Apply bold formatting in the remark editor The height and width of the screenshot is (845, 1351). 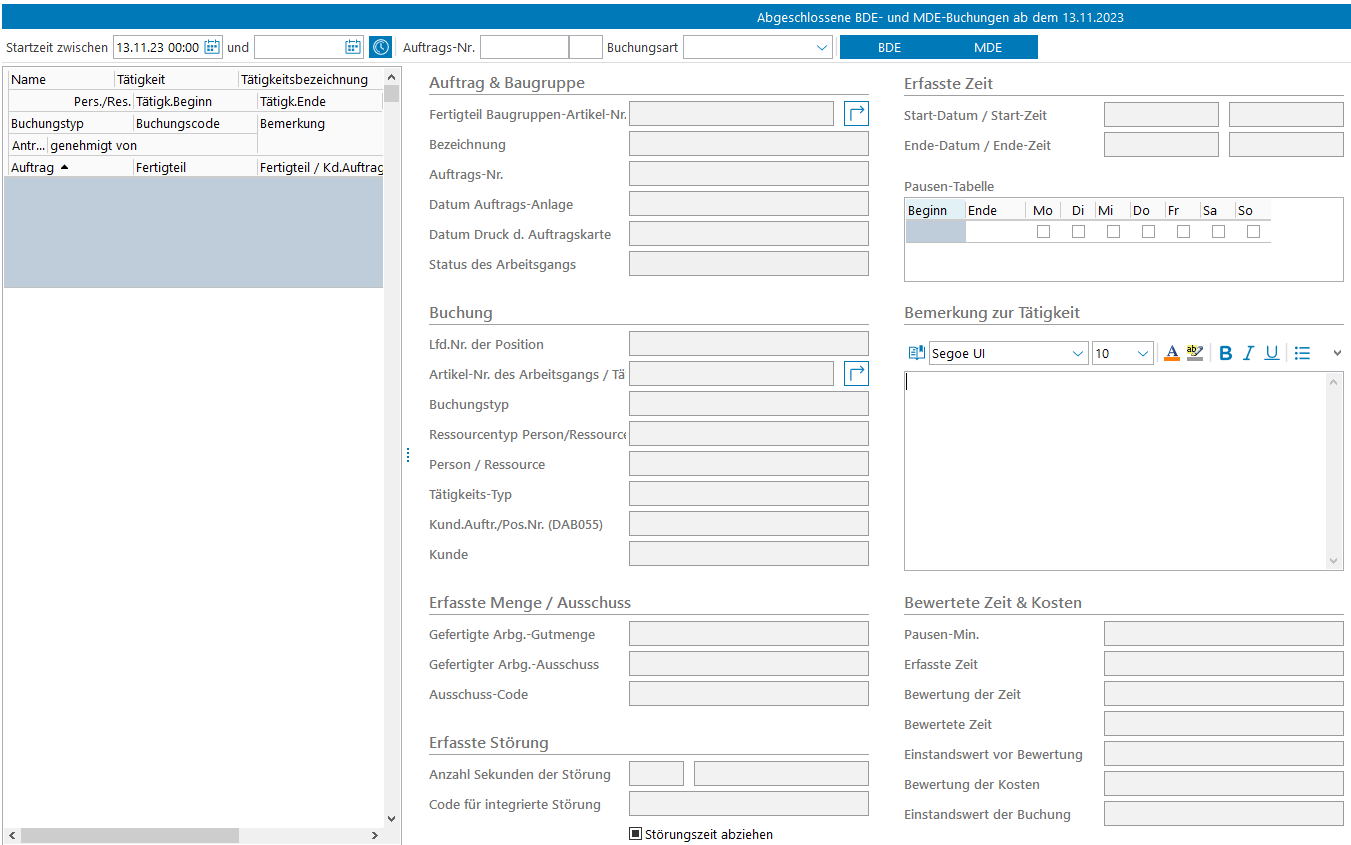pyautogui.click(x=1225, y=353)
